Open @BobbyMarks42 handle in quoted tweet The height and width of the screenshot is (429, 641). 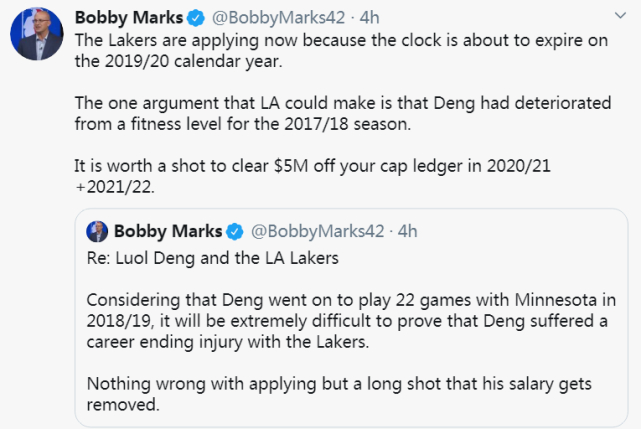tap(318, 231)
